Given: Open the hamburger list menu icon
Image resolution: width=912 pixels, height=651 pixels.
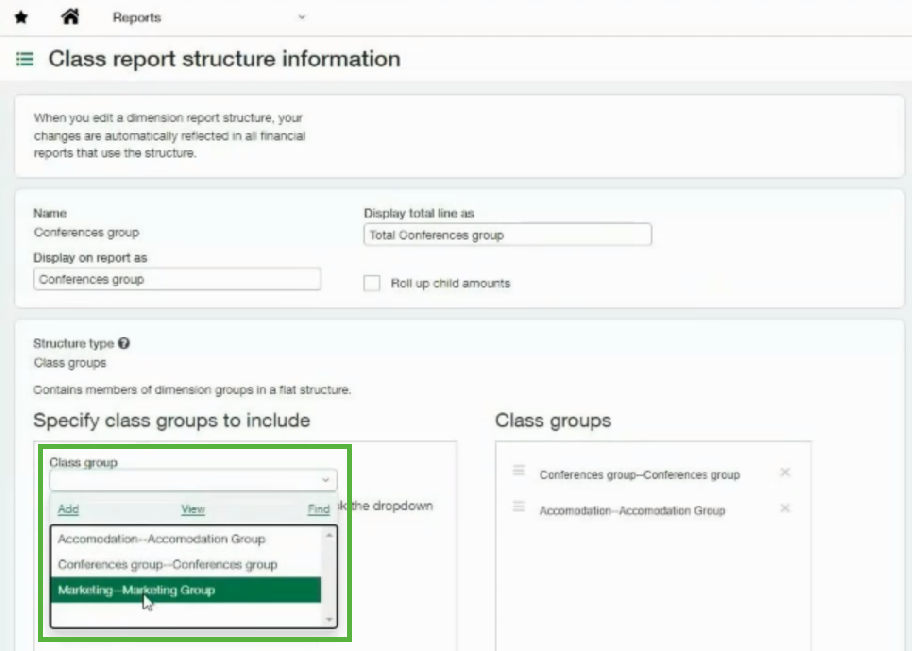Looking at the screenshot, I should 24,60.
